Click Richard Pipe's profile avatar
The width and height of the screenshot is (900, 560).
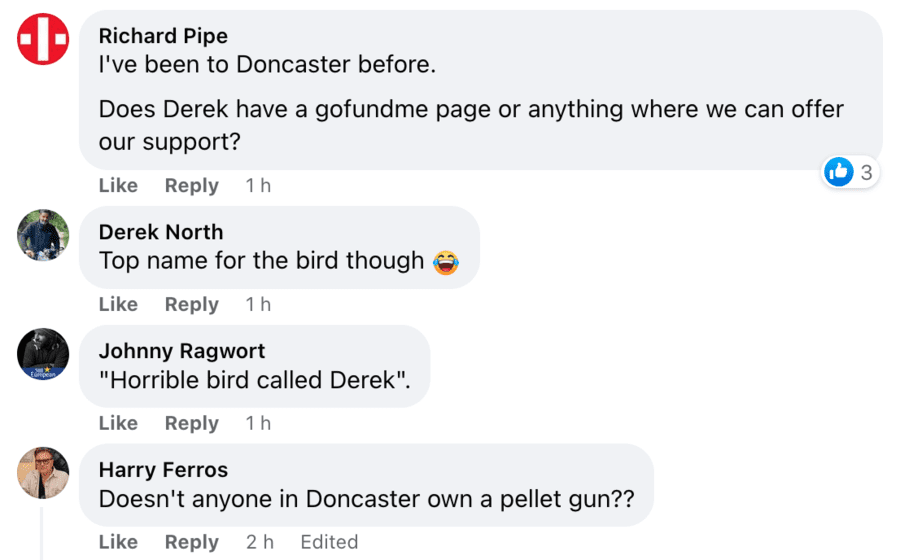pos(43,40)
